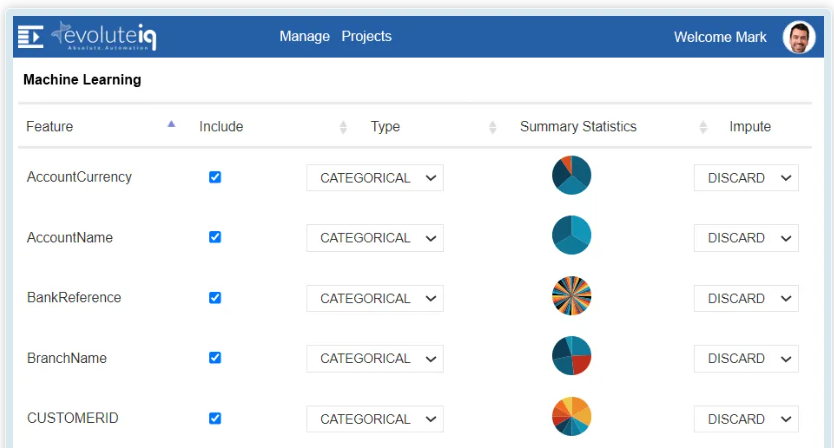Disable Include checkbox for CUSTOMERID

tap(215, 418)
